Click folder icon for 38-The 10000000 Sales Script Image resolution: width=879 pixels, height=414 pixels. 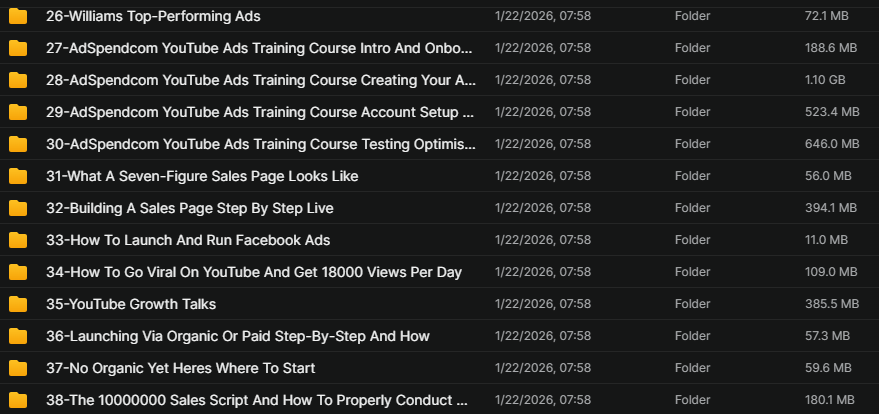coord(18,400)
